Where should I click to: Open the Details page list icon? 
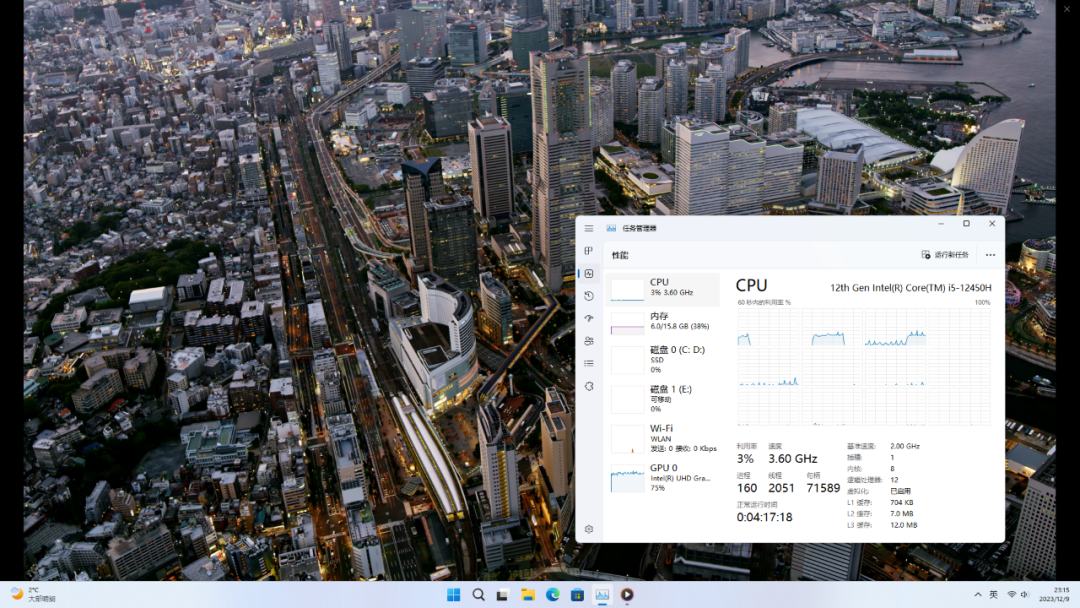click(589, 364)
